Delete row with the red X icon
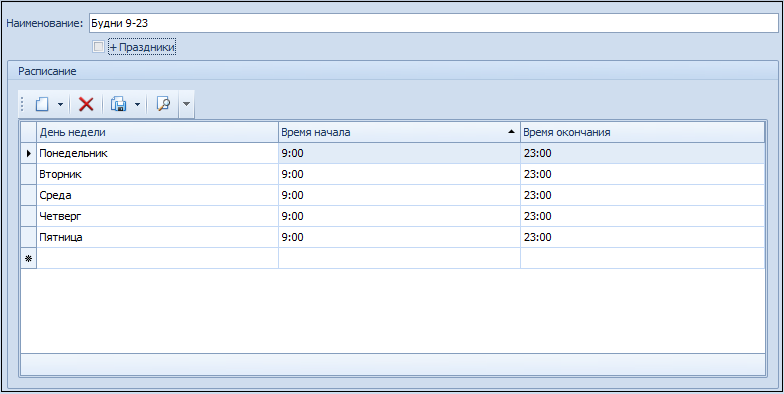Image resolution: width=784 pixels, height=394 pixels. pyautogui.click(x=86, y=104)
